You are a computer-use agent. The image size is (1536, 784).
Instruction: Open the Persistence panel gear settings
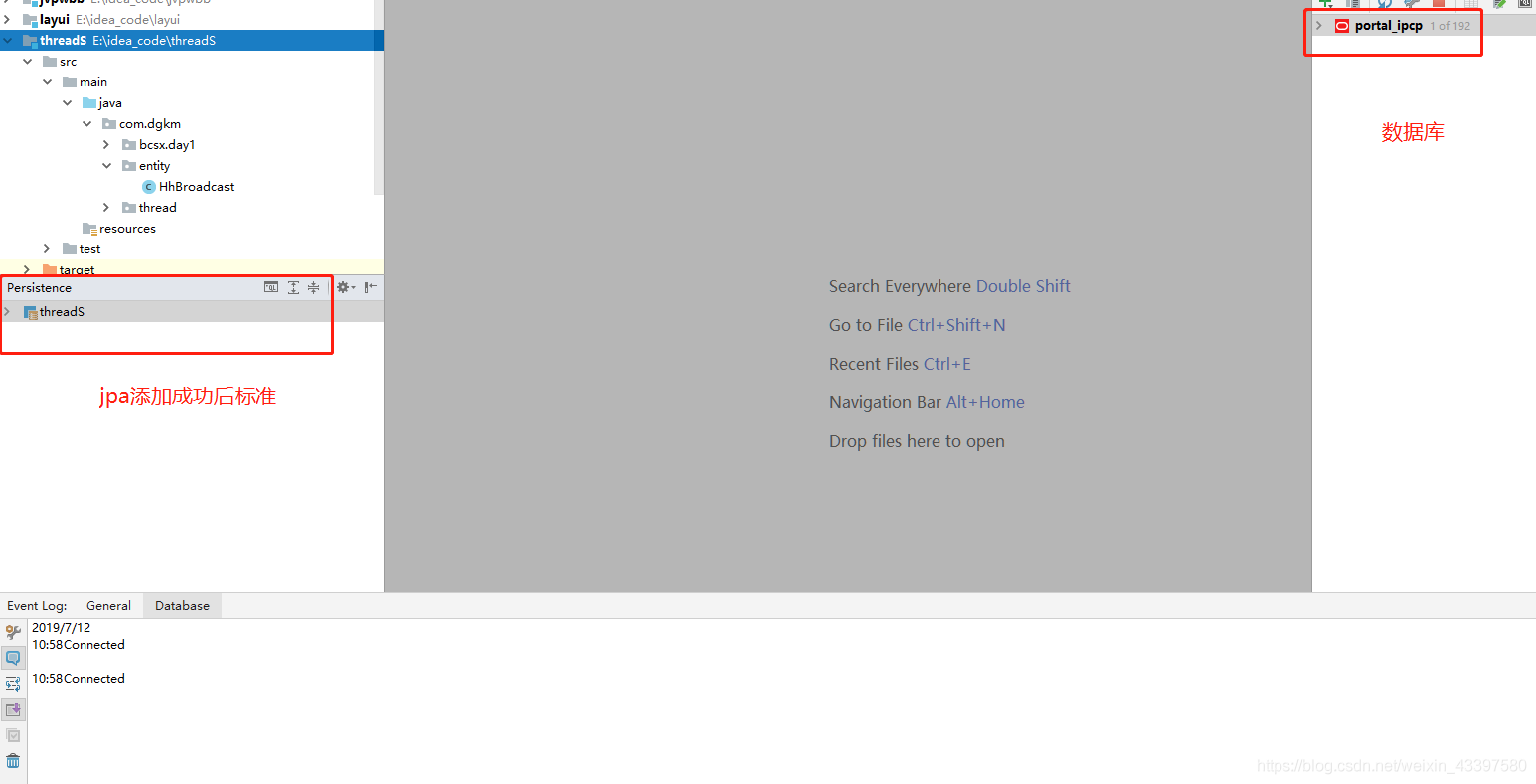[x=345, y=287]
